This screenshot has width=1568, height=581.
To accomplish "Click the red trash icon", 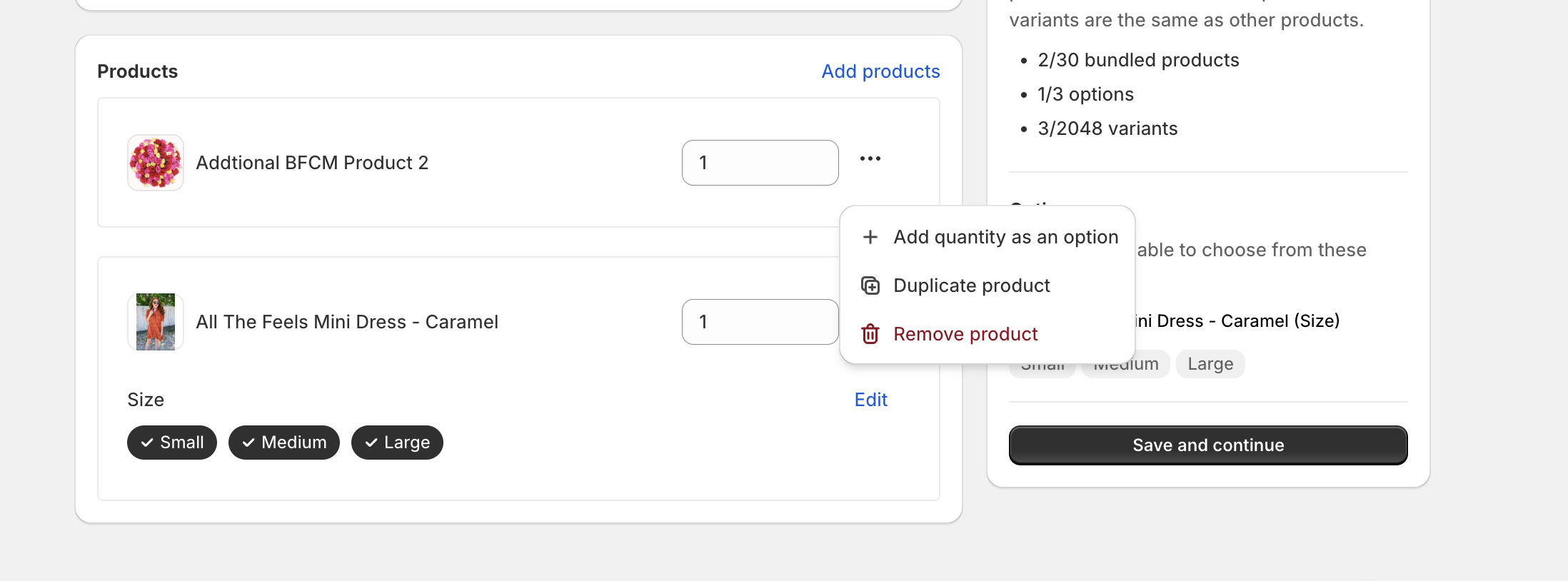I will 870,334.
